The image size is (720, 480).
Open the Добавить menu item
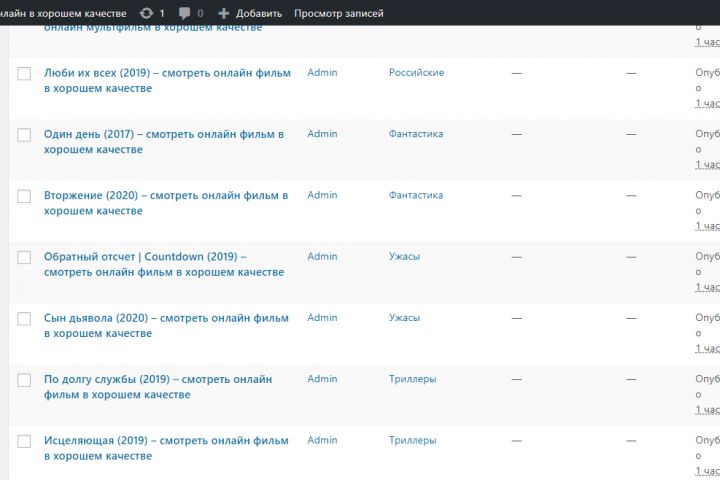(259, 13)
